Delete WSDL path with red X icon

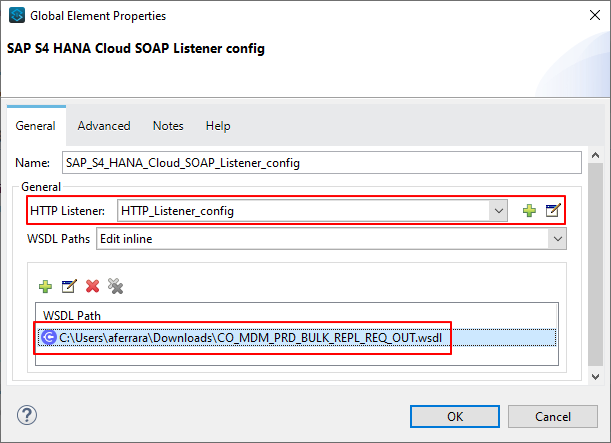click(x=92, y=286)
